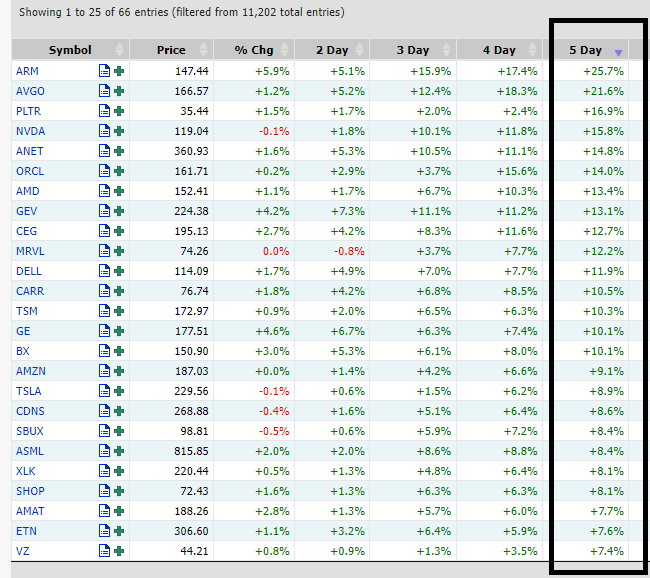Open the document icon for SHOP
Viewport: 650px width, 578px height.
[104, 491]
